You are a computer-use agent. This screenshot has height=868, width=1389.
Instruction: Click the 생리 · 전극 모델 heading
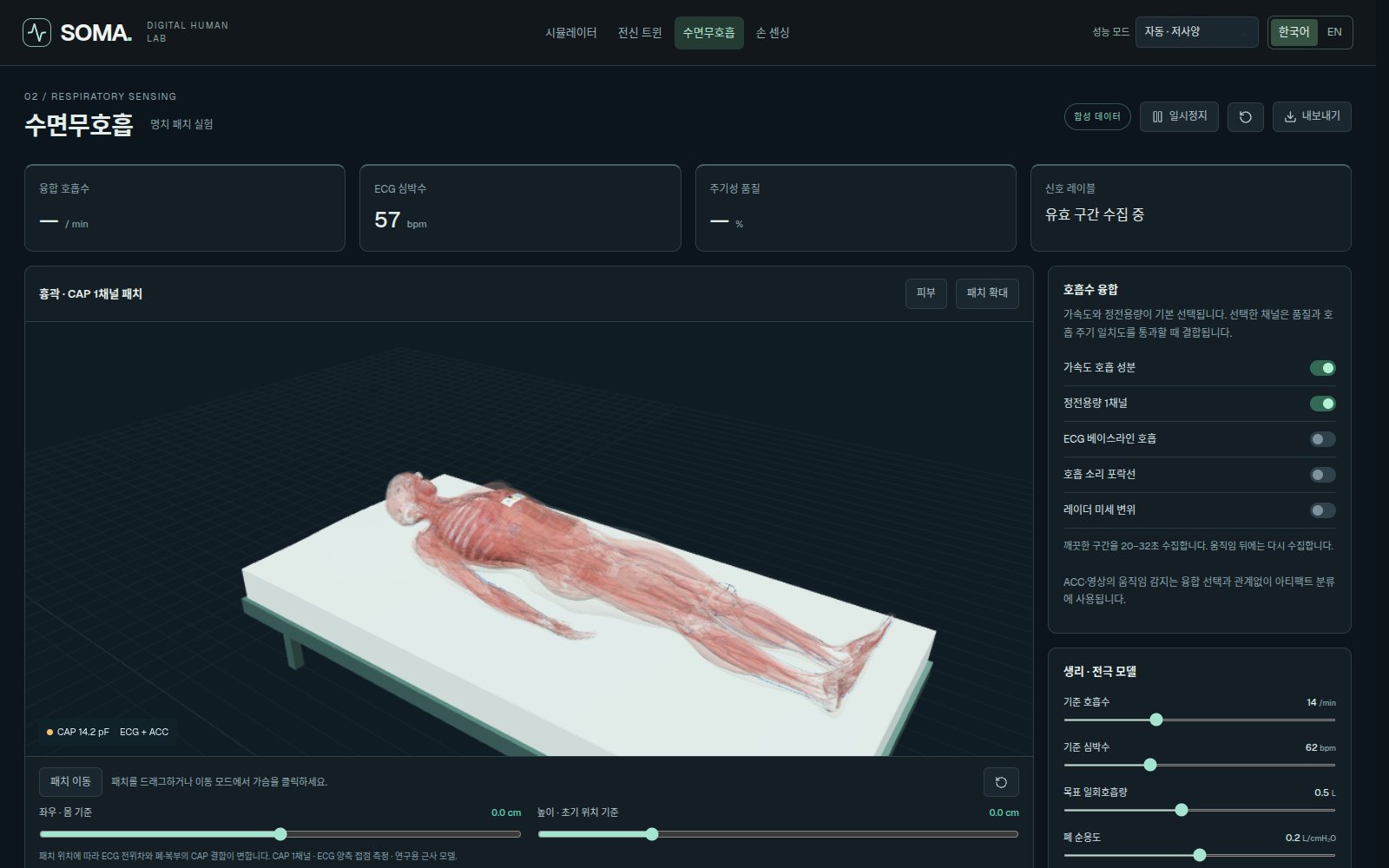pos(1100,672)
